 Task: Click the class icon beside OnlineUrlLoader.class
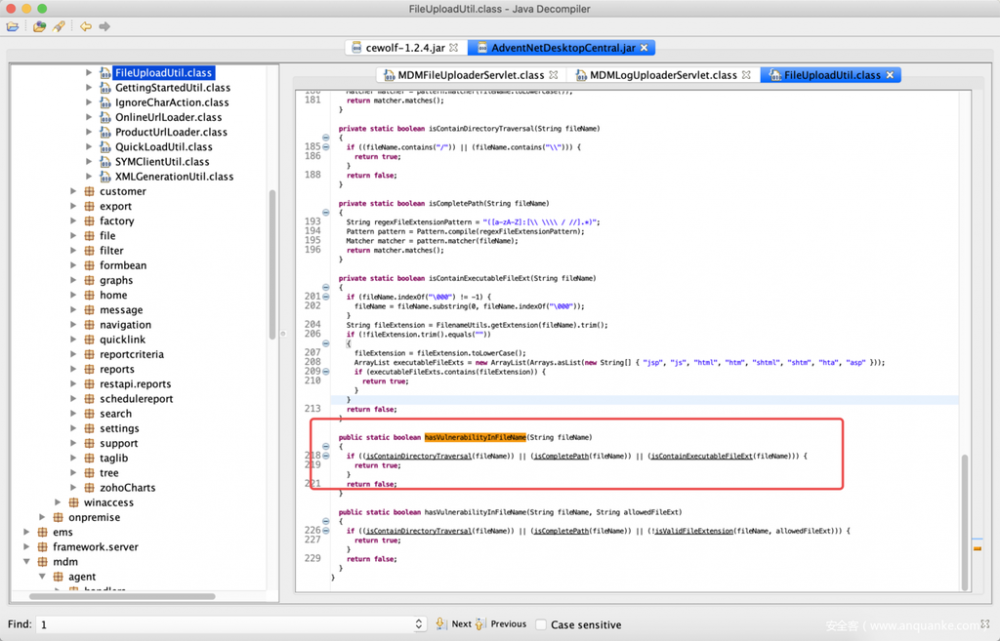pyautogui.click(x=104, y=117)
